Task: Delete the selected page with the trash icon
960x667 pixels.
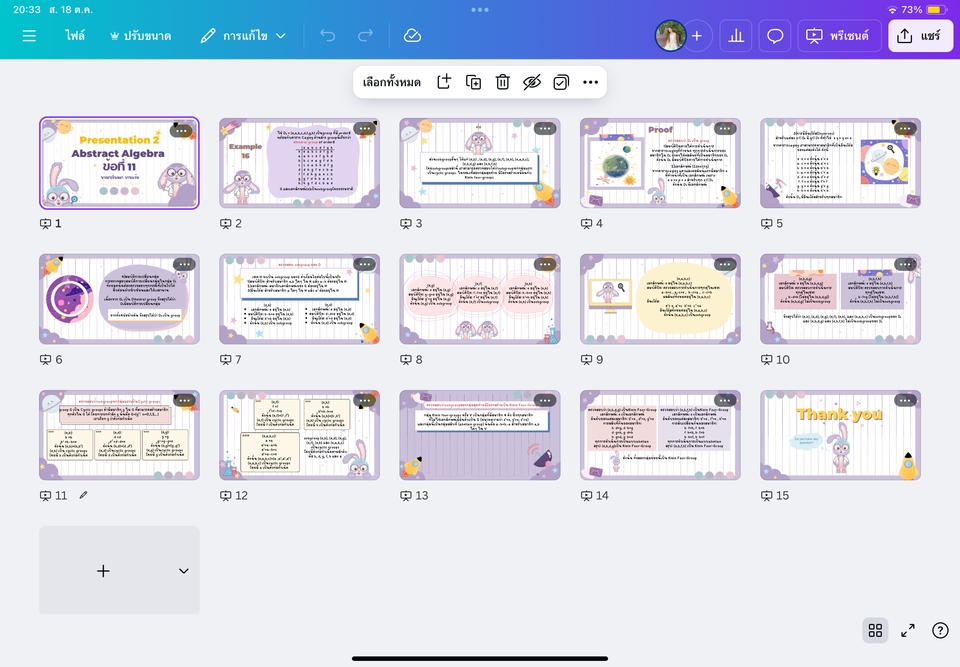Action: pyautogui.click(x=503, y=82)
